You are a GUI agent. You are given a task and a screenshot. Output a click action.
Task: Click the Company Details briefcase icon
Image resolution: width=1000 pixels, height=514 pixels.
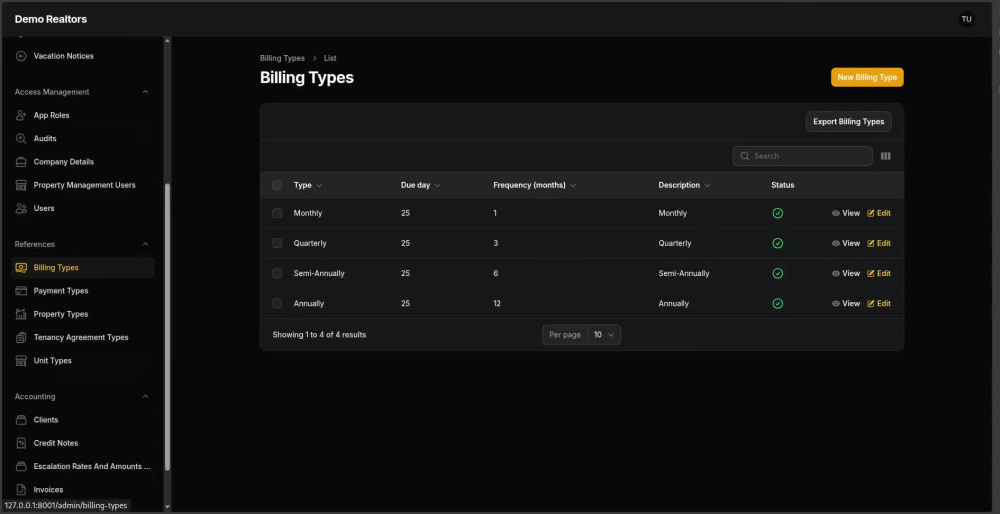click(x=21, y=162)
